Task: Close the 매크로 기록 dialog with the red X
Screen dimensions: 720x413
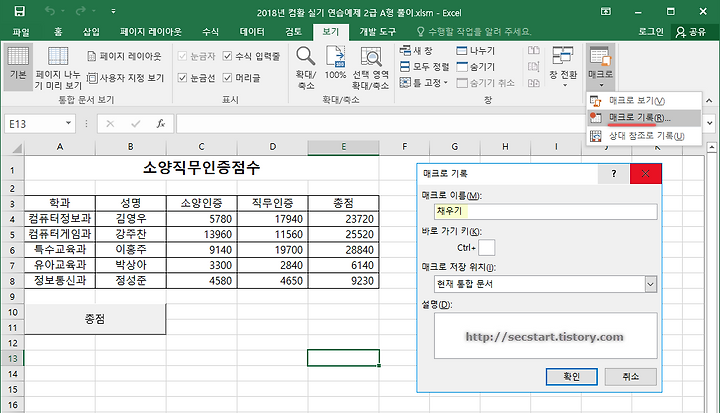Action: [x=646, y=174]
